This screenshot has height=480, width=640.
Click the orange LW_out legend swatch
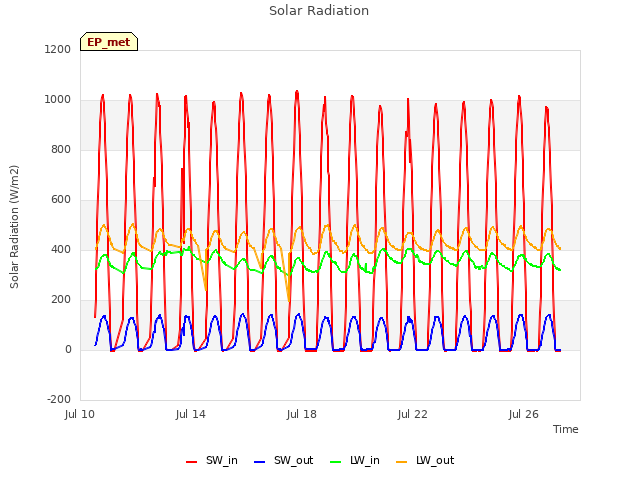(402, 462)
